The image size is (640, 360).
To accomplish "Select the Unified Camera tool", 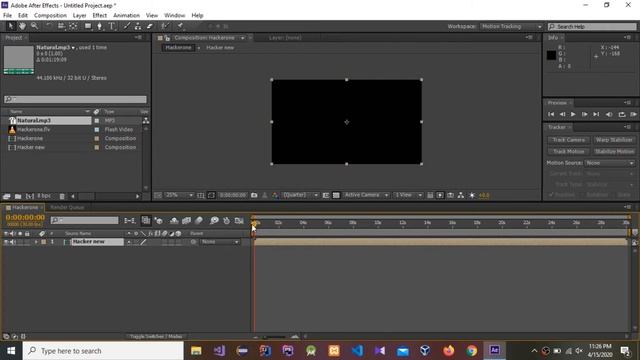I will 61,26.
